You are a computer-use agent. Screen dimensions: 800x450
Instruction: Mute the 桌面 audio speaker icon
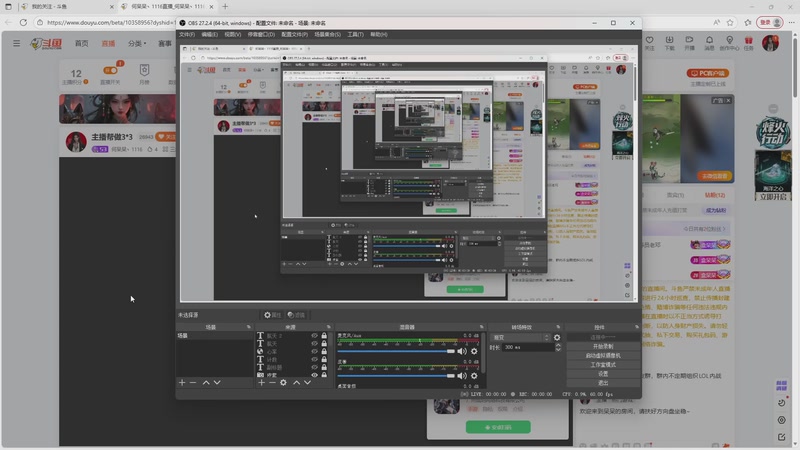[x=462, y=376]
